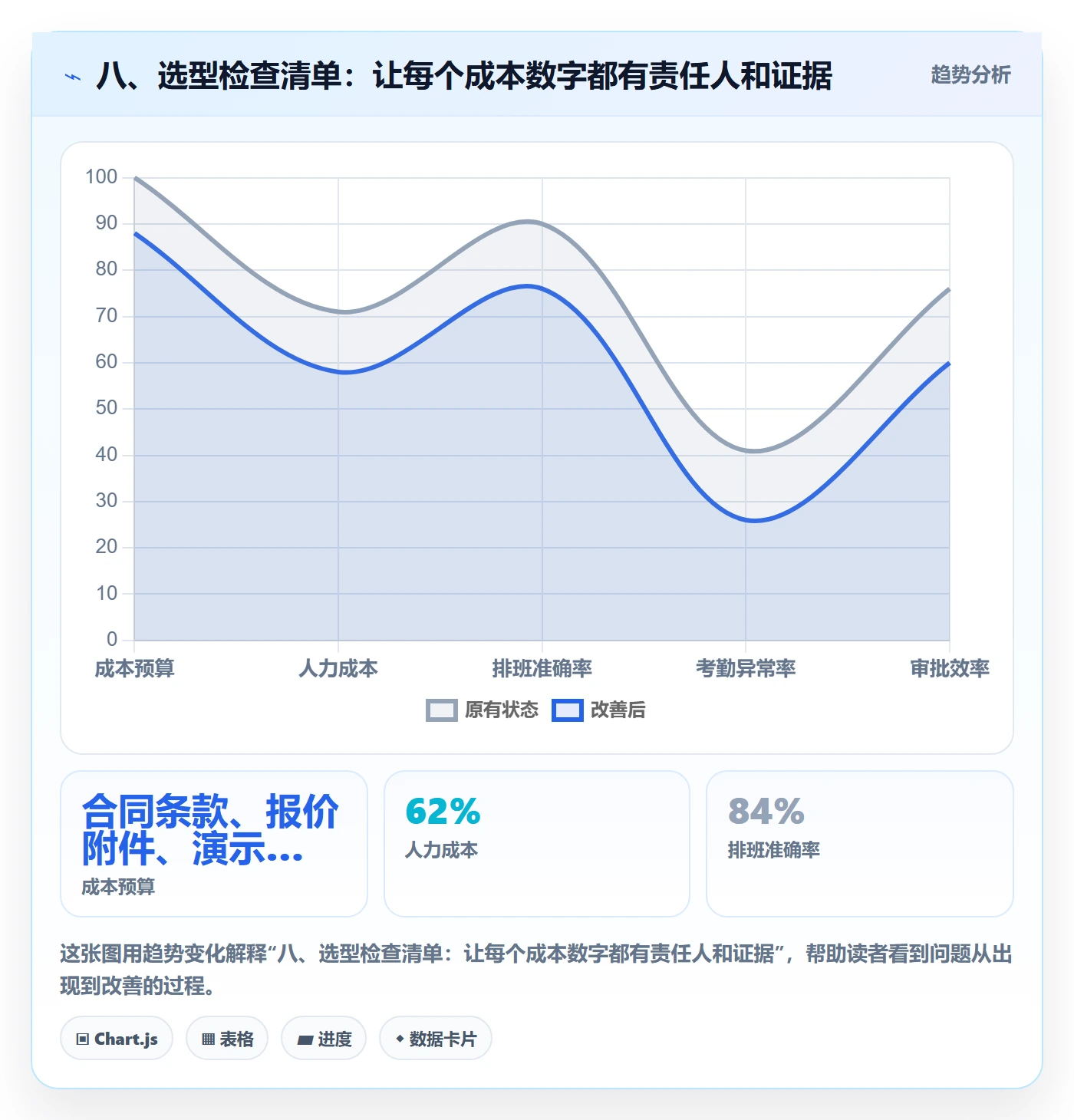Click the 原有状态 legend label
Viewport: 1074px width, 1120px height.
502,710
